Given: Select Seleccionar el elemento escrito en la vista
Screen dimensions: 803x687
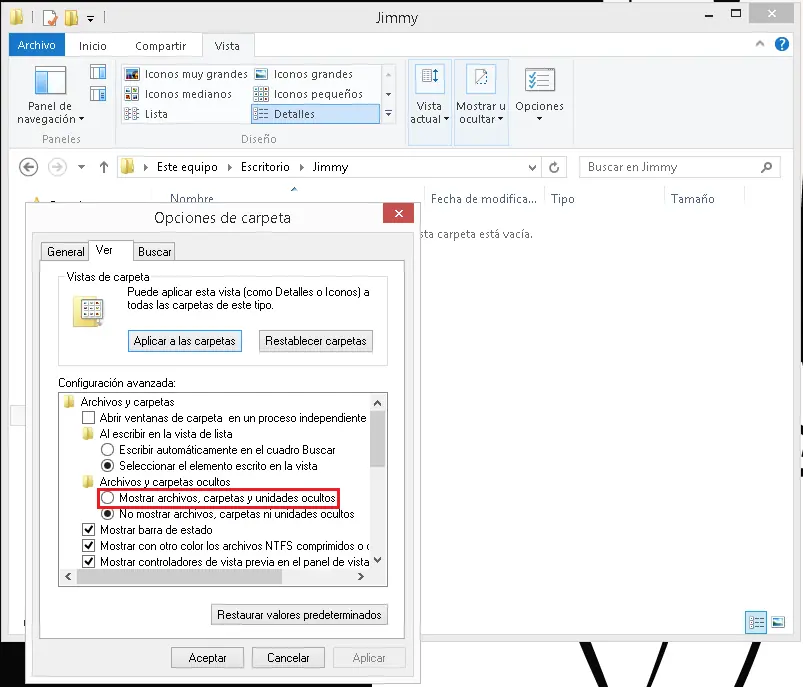Looking at the screenshot, I should pos(108,466).
